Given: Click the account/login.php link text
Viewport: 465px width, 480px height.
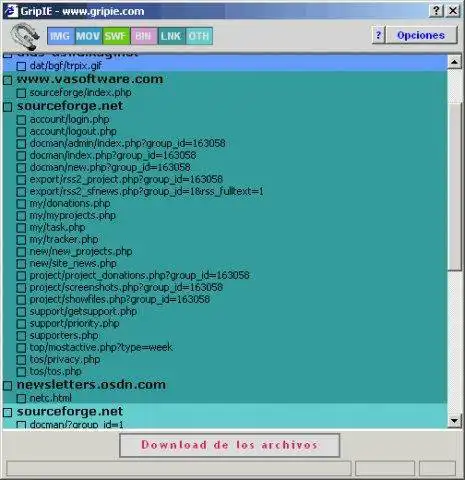Looking at the screenshot, I should pos(70,119).
